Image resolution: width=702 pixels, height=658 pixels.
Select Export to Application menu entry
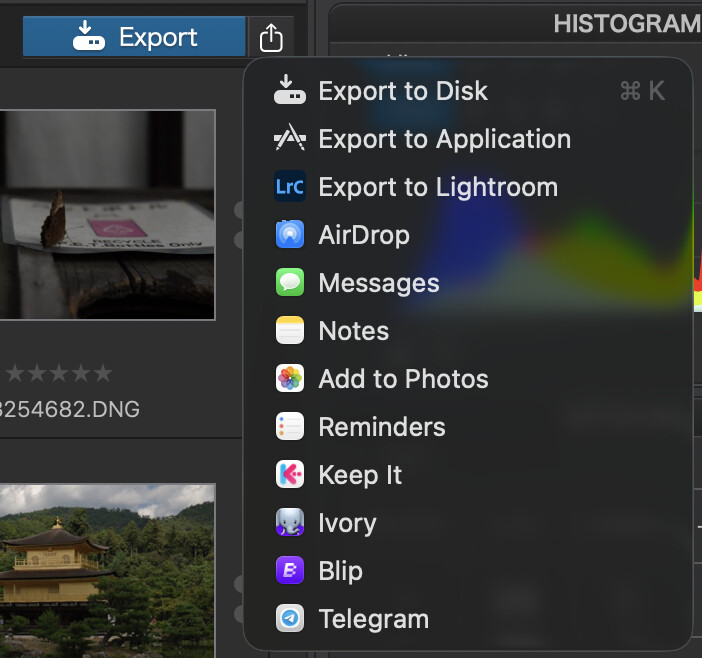click(444, 139)
